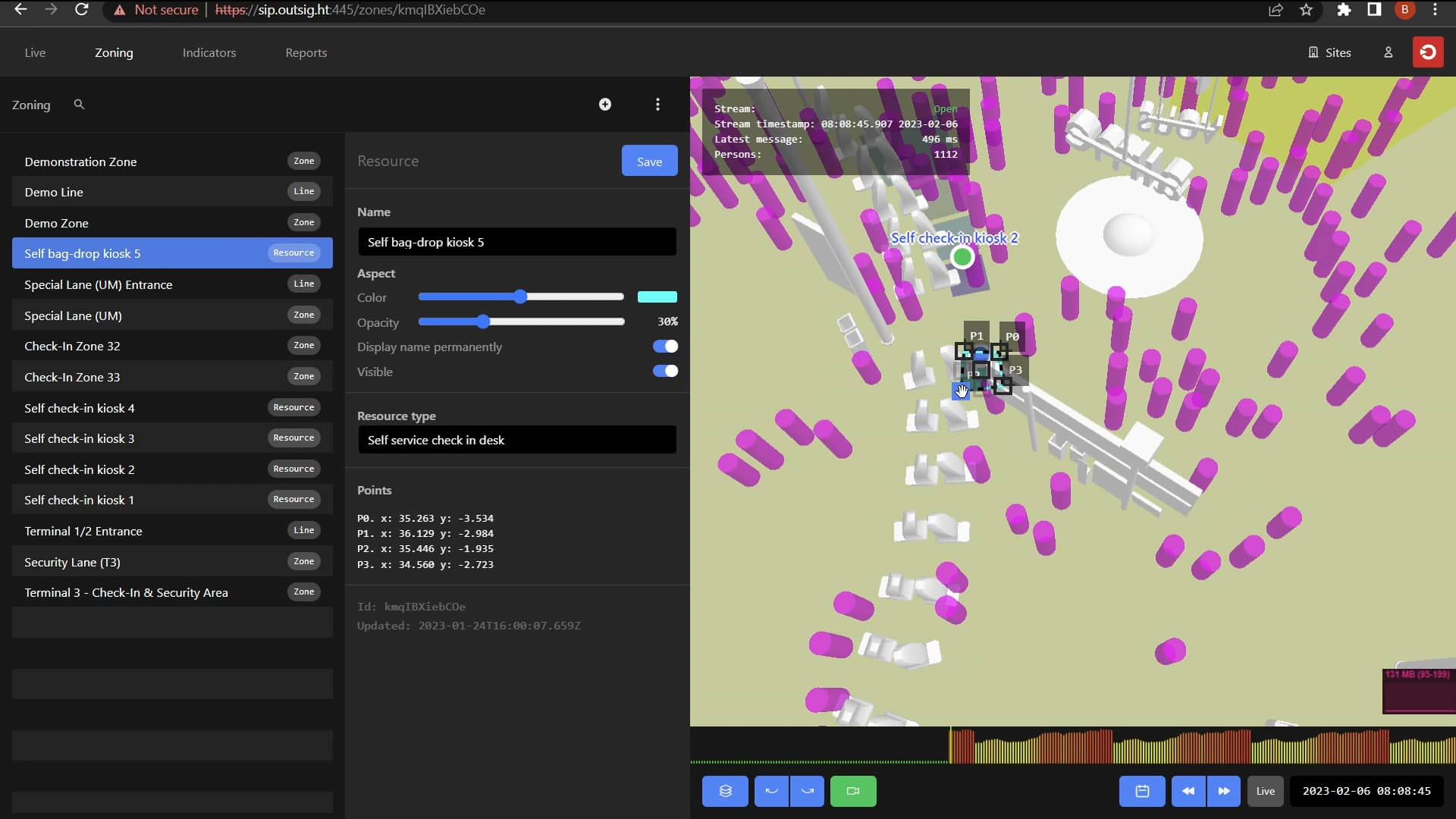Click the red Outsight logo
1456x819 pixels.
pos(1428,52)
